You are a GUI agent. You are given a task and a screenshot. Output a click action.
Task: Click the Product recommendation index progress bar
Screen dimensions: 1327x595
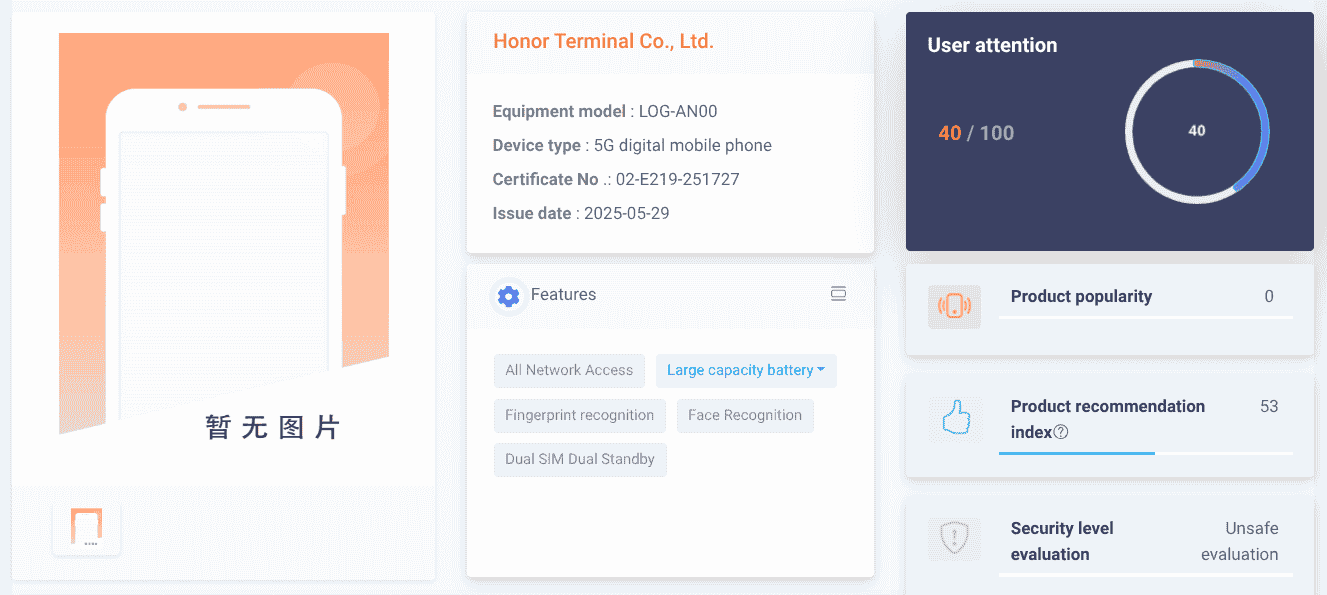(x=1145, y=453)
